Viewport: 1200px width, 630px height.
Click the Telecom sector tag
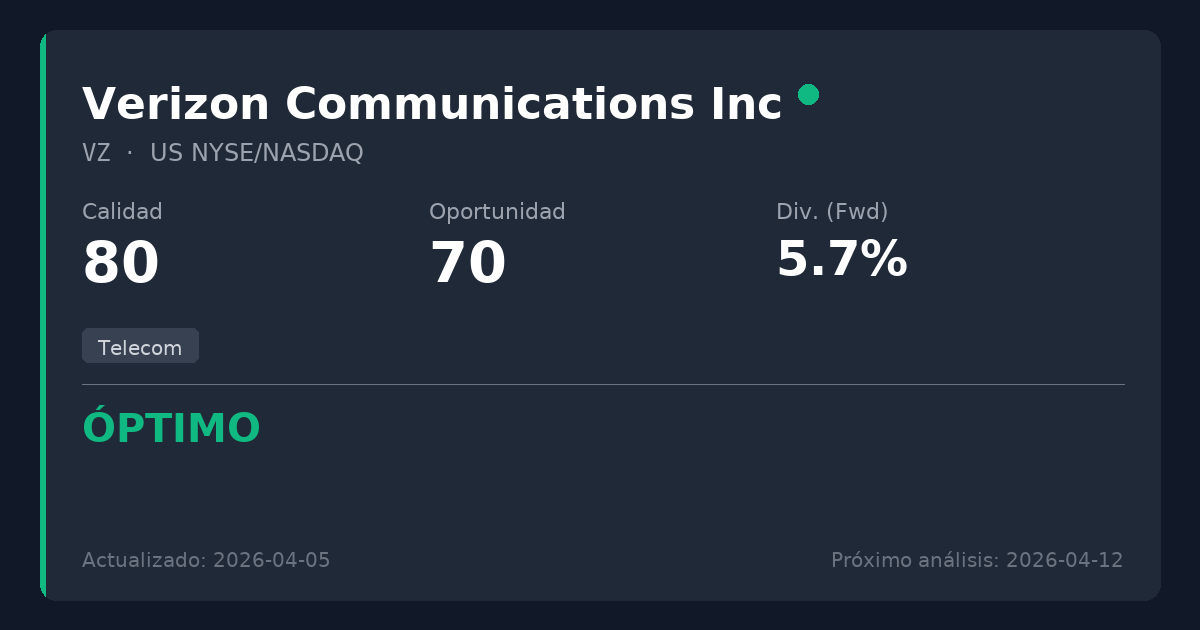[140, 348]
